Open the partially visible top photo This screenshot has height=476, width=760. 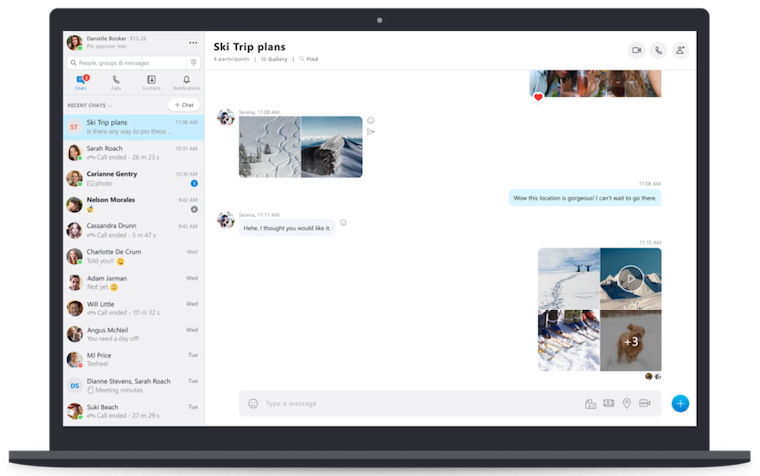(595, 83)
